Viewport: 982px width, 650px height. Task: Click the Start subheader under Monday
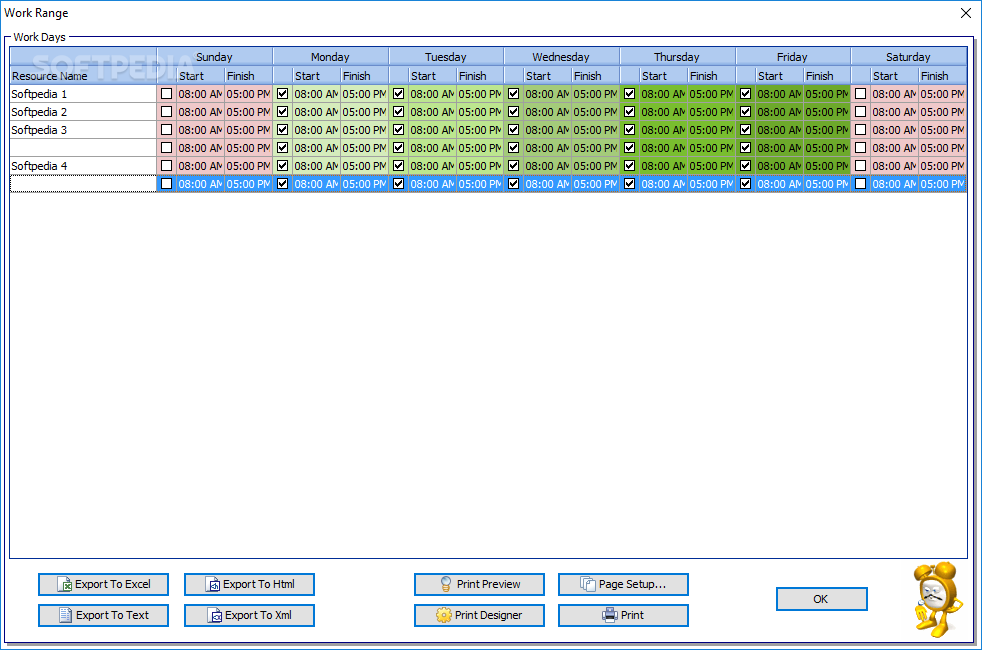pos(316,75)
